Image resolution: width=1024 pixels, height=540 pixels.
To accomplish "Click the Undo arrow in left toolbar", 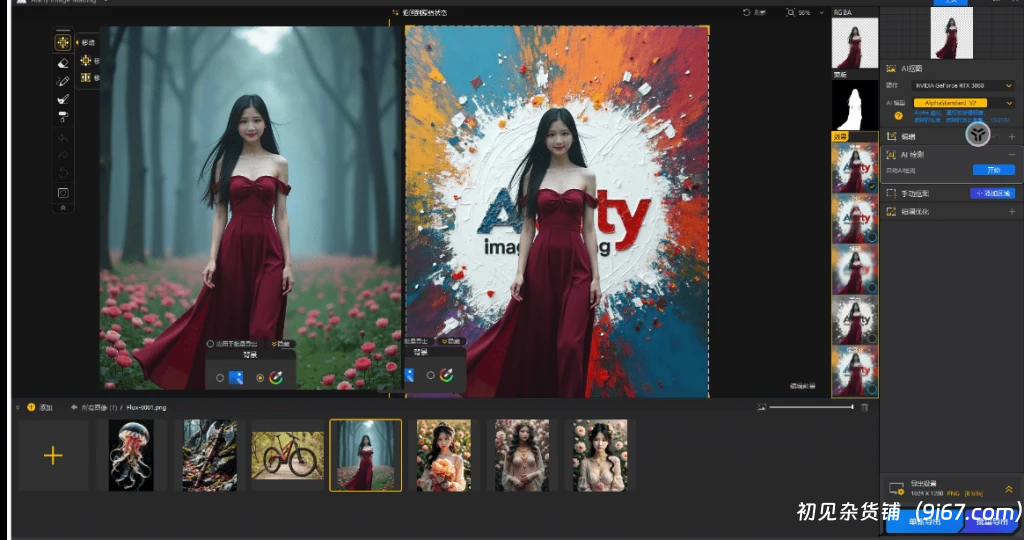I will 63,138.
